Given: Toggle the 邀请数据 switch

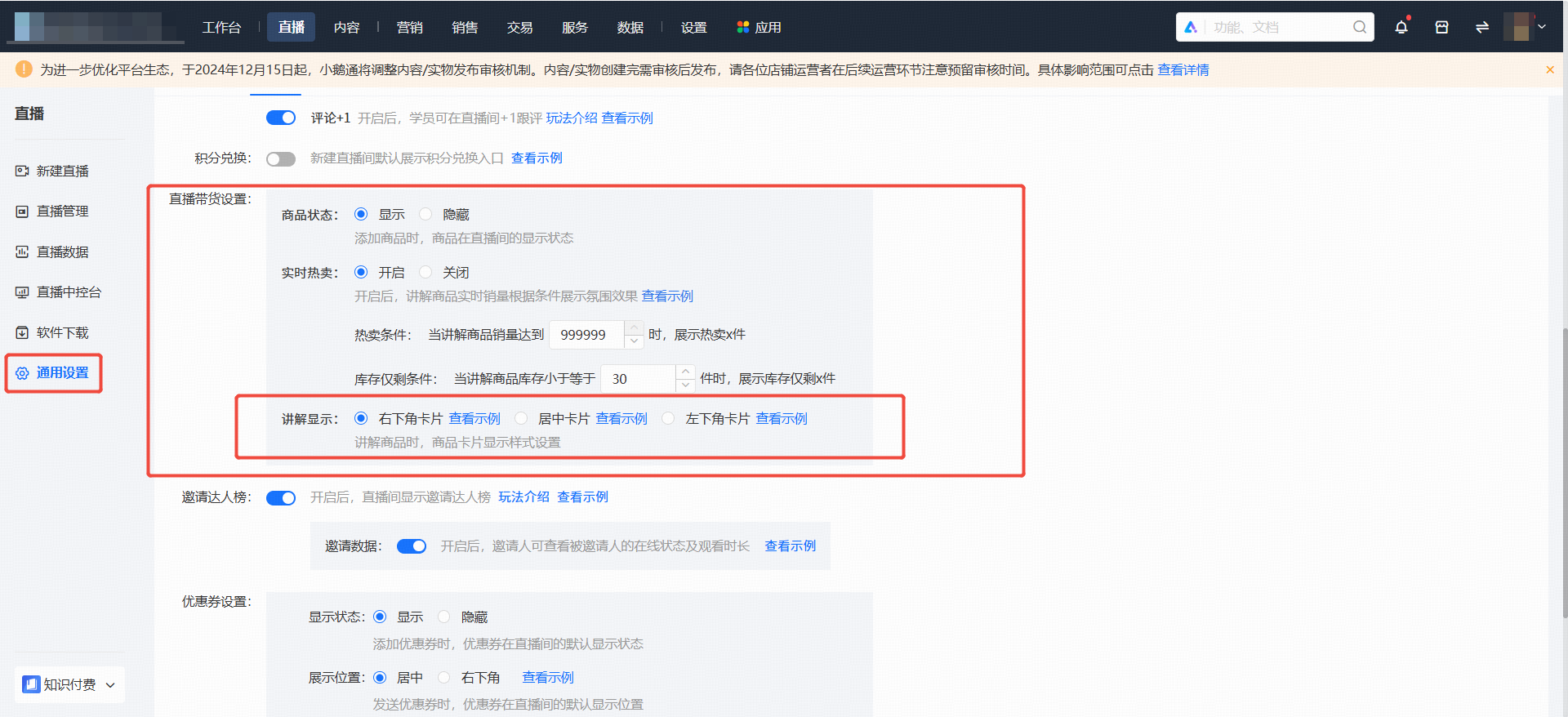Looking at the screenshot, I should (412, 546).
